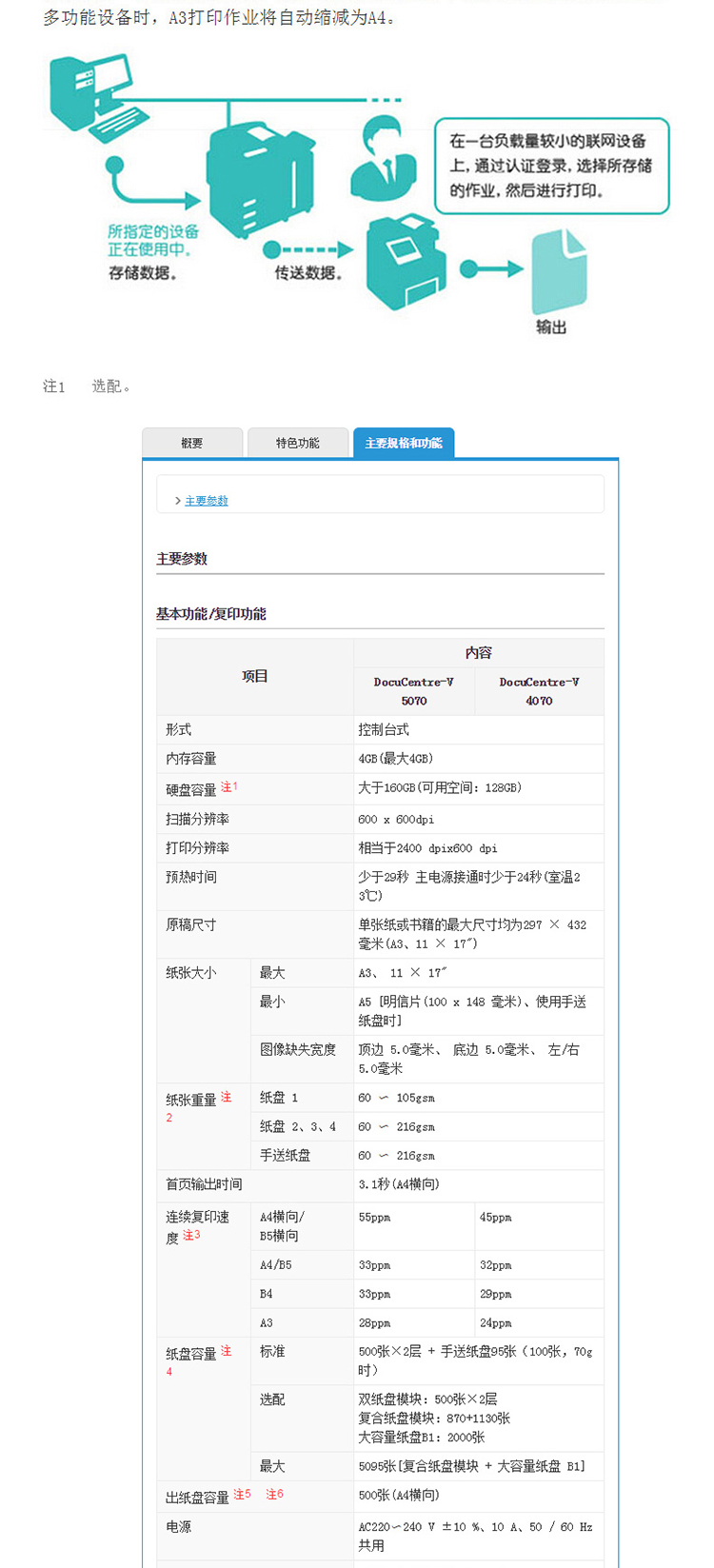Click the red 注5 footnote beside 出纸盘容量
The width and height of the screenshot is (714, 1568).
point(242,1494)
